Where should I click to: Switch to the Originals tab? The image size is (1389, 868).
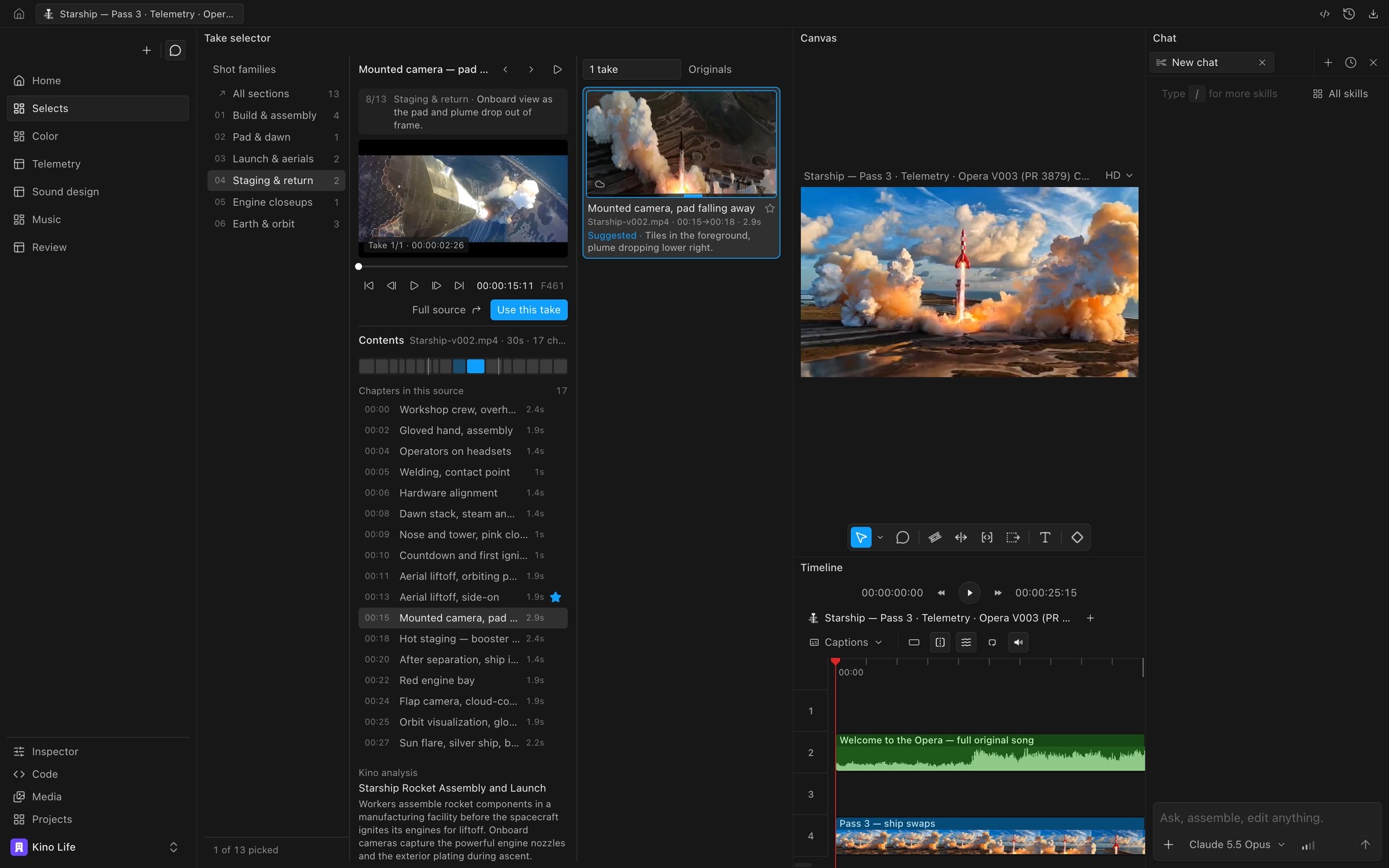point(710,69)
